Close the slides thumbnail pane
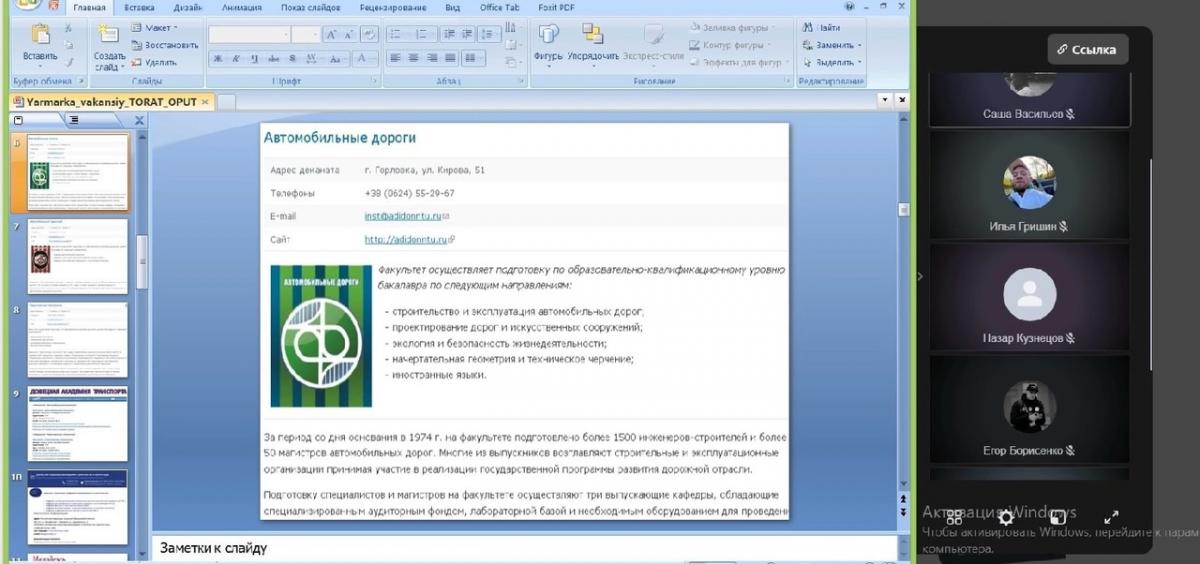The height and width of the screenshot is (564, 1200). (140, 120)
